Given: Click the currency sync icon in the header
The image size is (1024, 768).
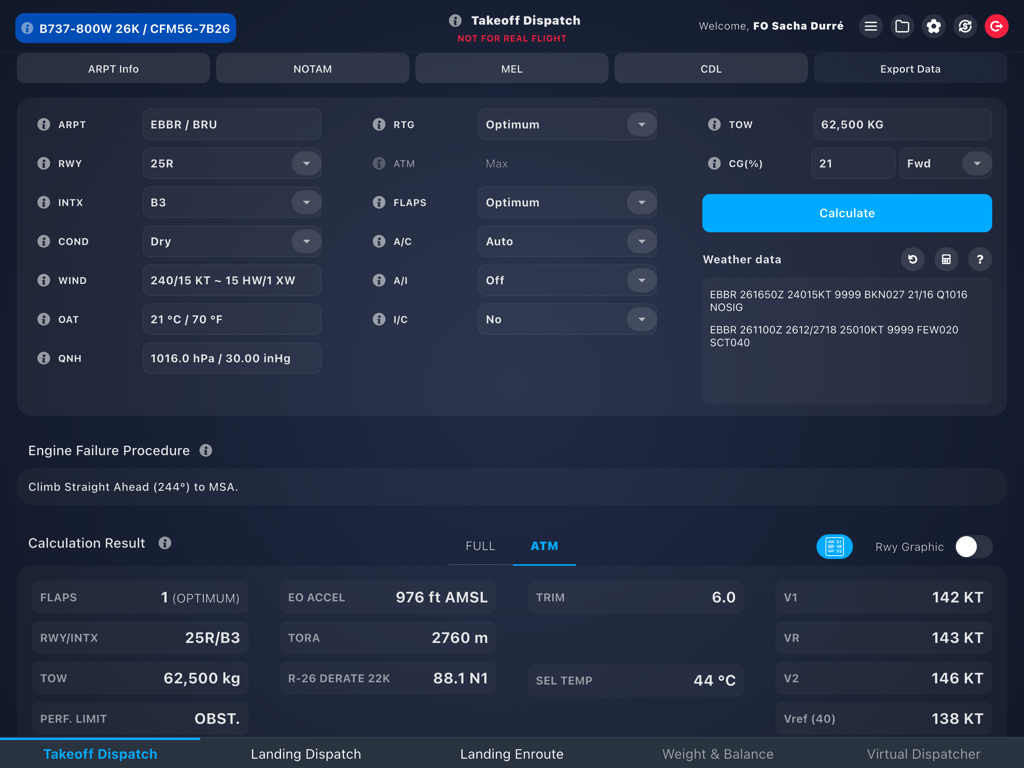Looking at the screenshot, I should (x=964, y=26).
